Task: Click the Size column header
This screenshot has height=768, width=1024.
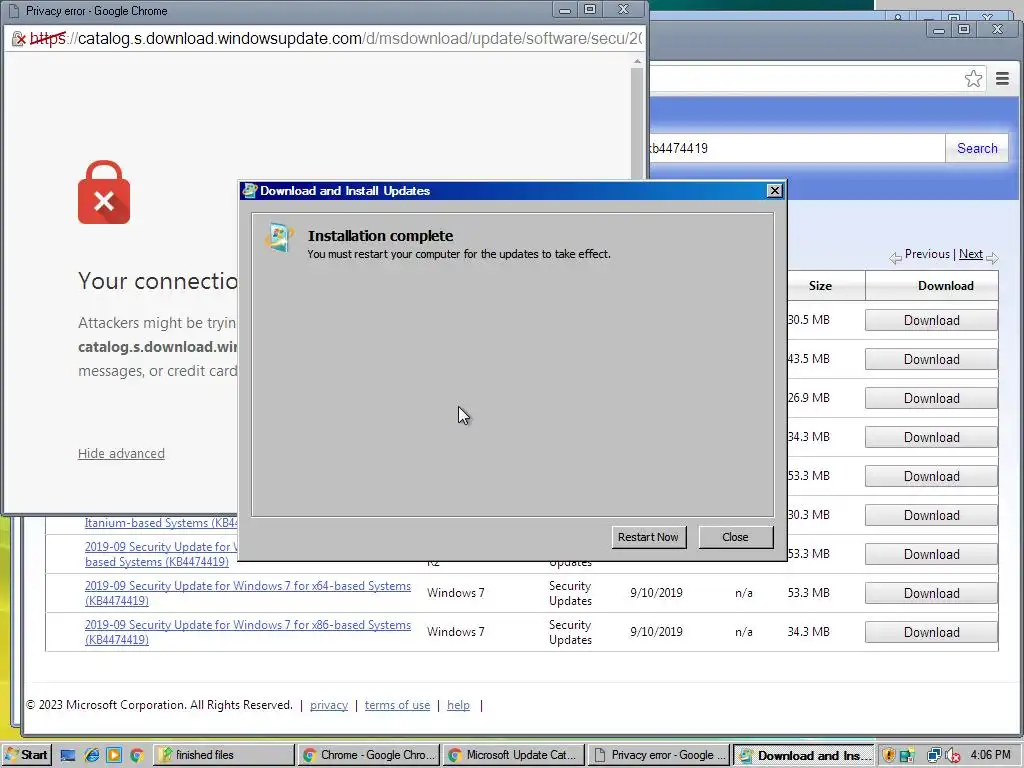Action: (820, 285)
